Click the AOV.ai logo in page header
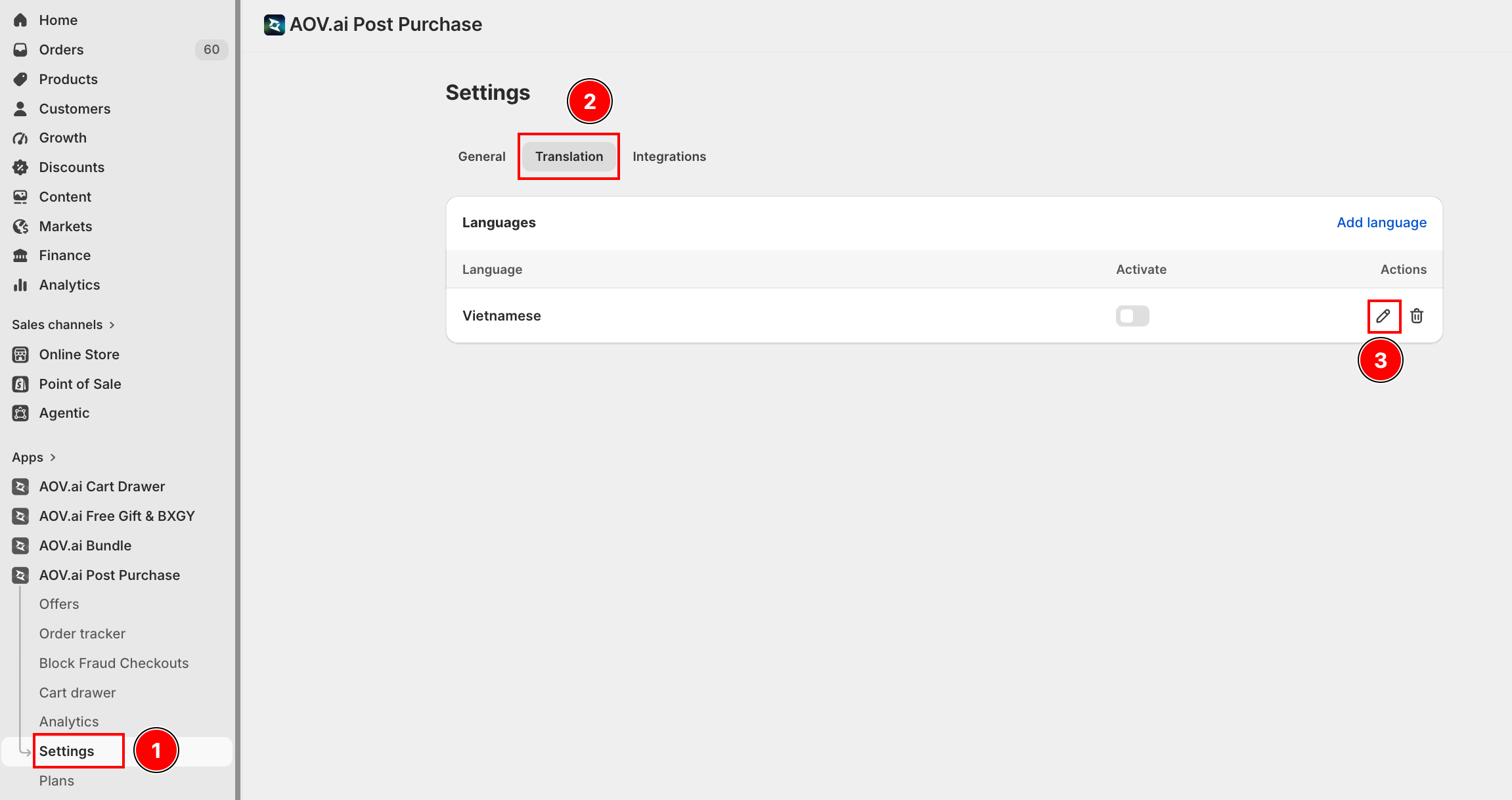Image resolution: width=1512 pixels, height=800 pixels. point(275,25)
